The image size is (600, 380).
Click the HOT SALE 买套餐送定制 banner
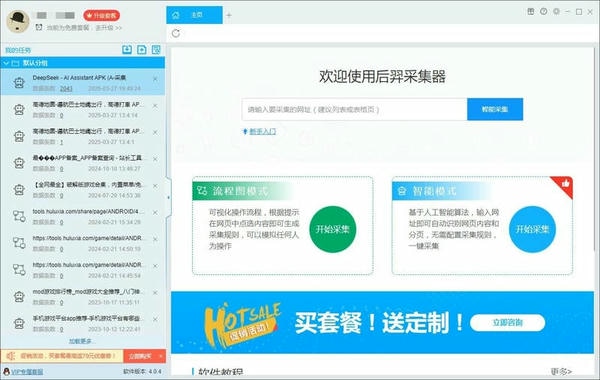[382, 322]
